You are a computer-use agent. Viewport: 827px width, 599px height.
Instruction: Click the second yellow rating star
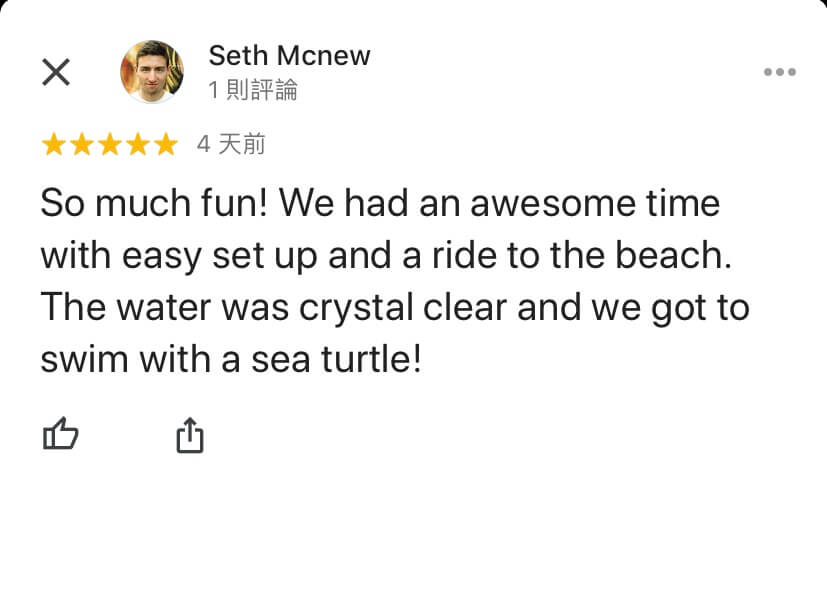[82, 144]
